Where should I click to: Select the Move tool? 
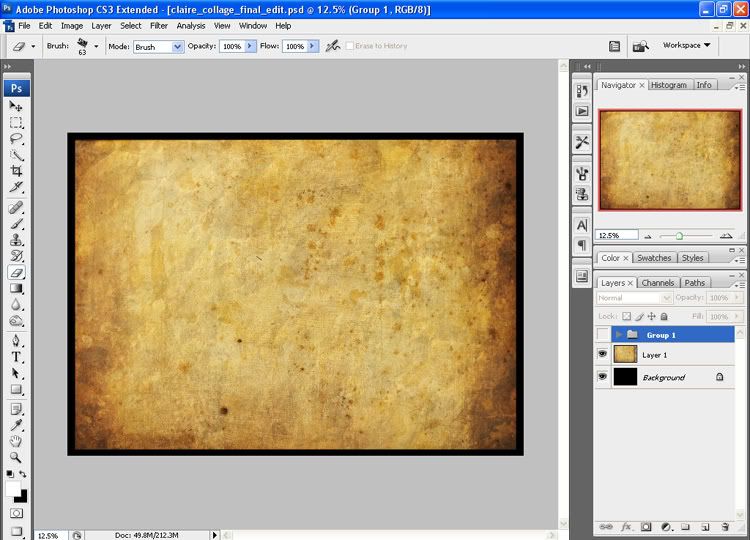click(x=16, y=106)
